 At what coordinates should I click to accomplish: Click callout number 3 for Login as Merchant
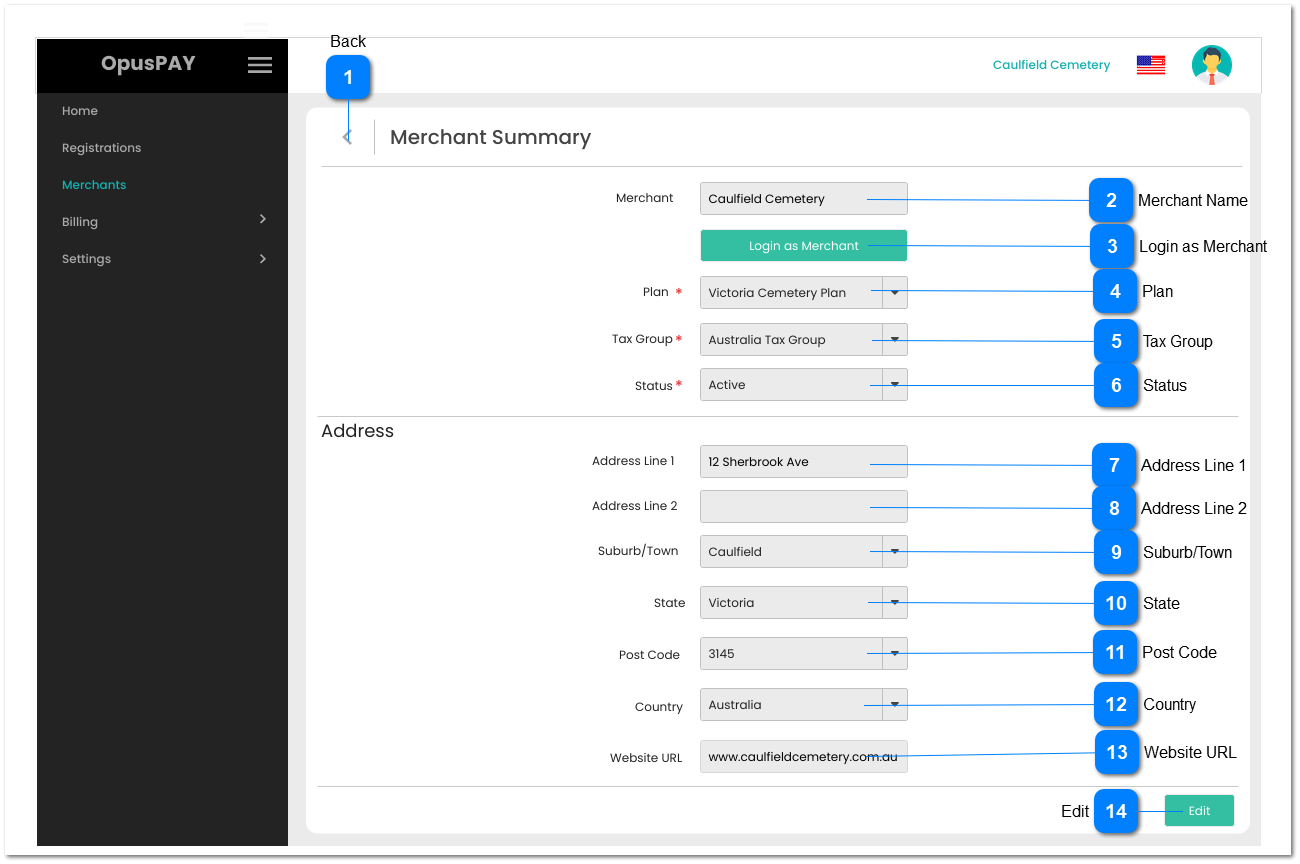point(1113,246)
